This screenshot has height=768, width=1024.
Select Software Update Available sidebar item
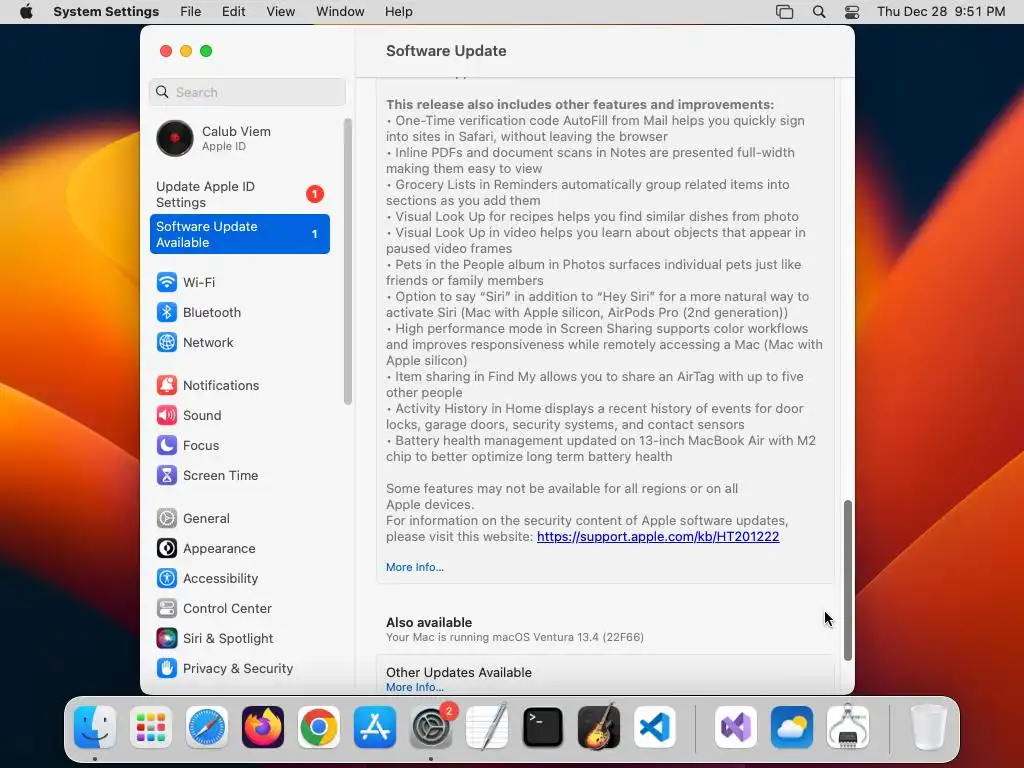[x=240, y=234]
